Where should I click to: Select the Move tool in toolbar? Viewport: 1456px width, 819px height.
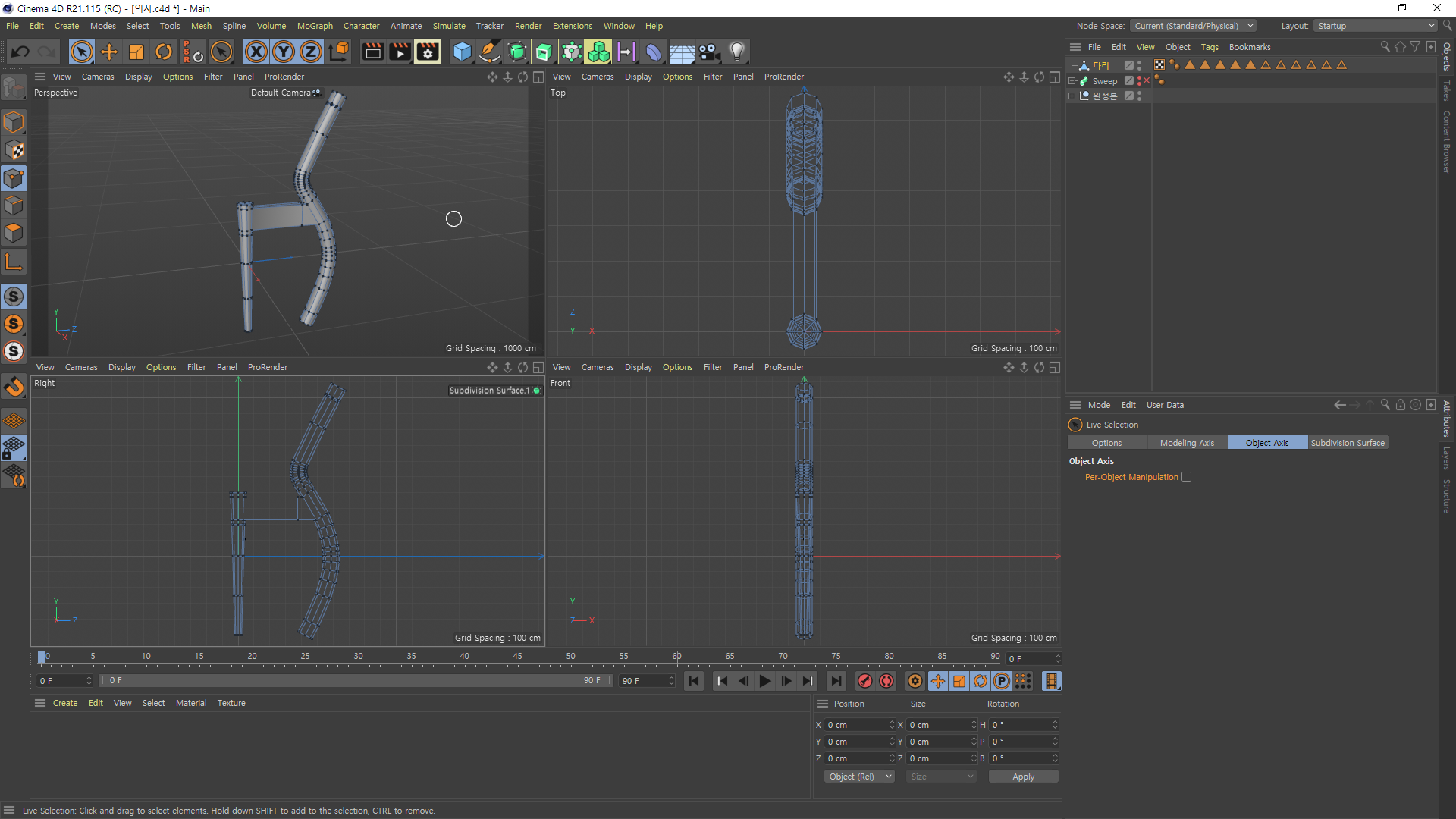click(x=109, y=52)
